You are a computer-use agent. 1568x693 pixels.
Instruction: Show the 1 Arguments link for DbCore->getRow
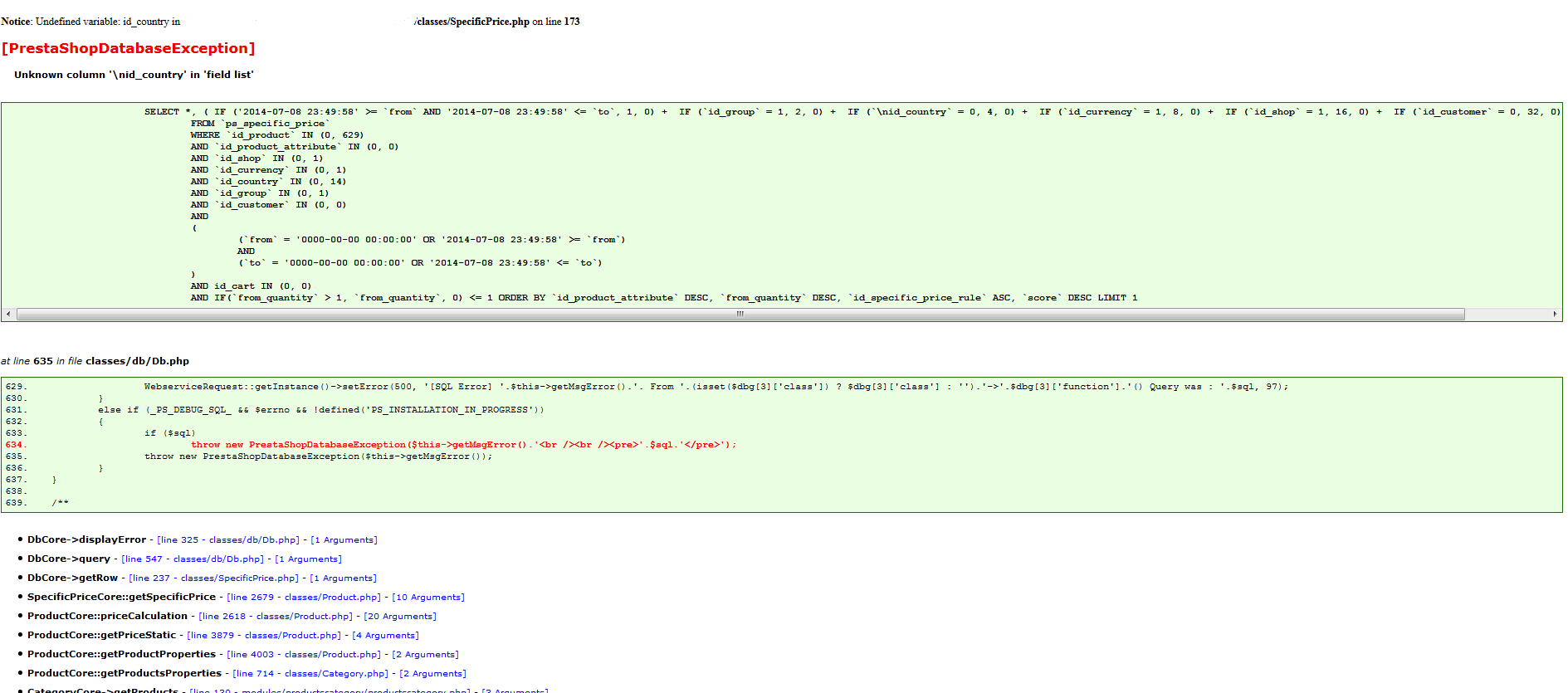tap(343, 578)
